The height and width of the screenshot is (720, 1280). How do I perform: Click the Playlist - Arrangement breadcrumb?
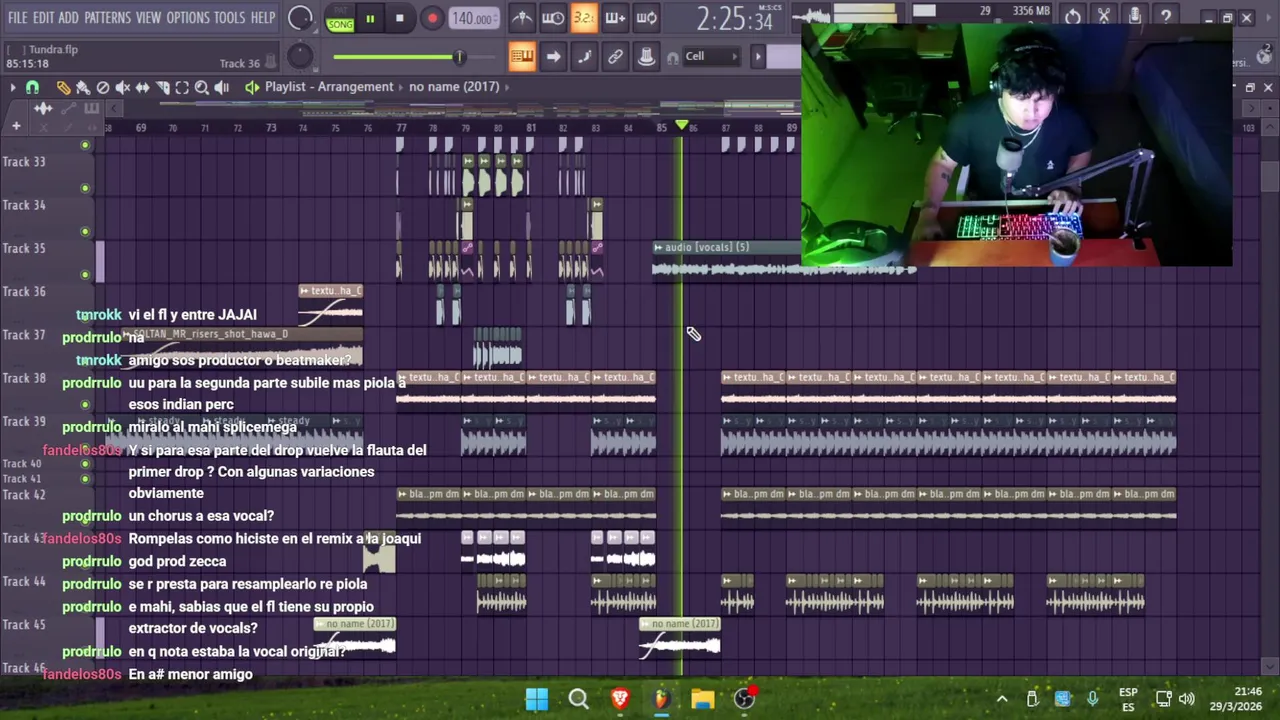pos(329,87)
